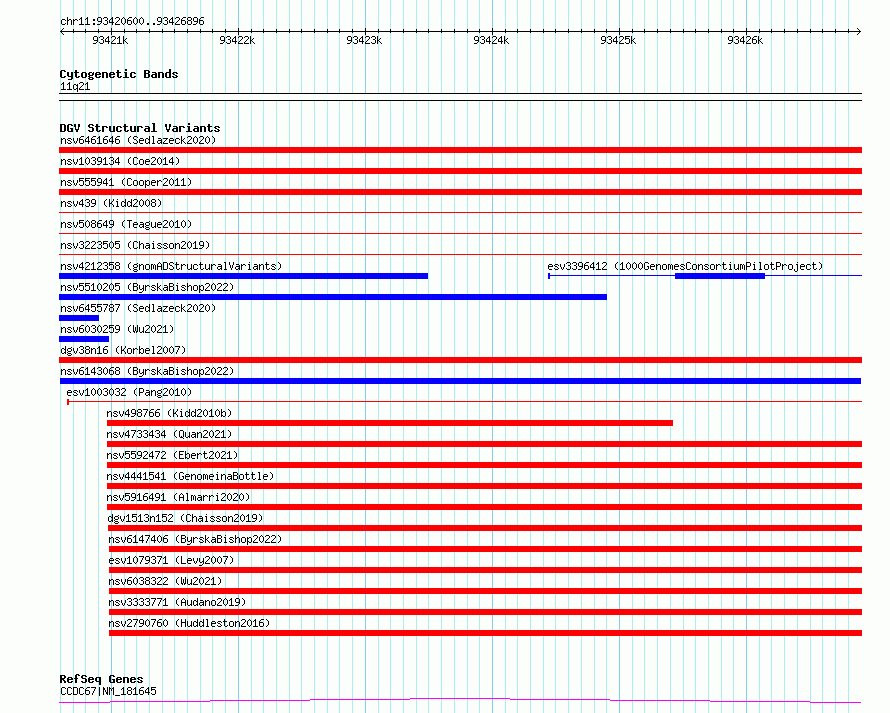
Task: Select the nsv498766 (Kidd2010b) label
Action: point(169,413)
